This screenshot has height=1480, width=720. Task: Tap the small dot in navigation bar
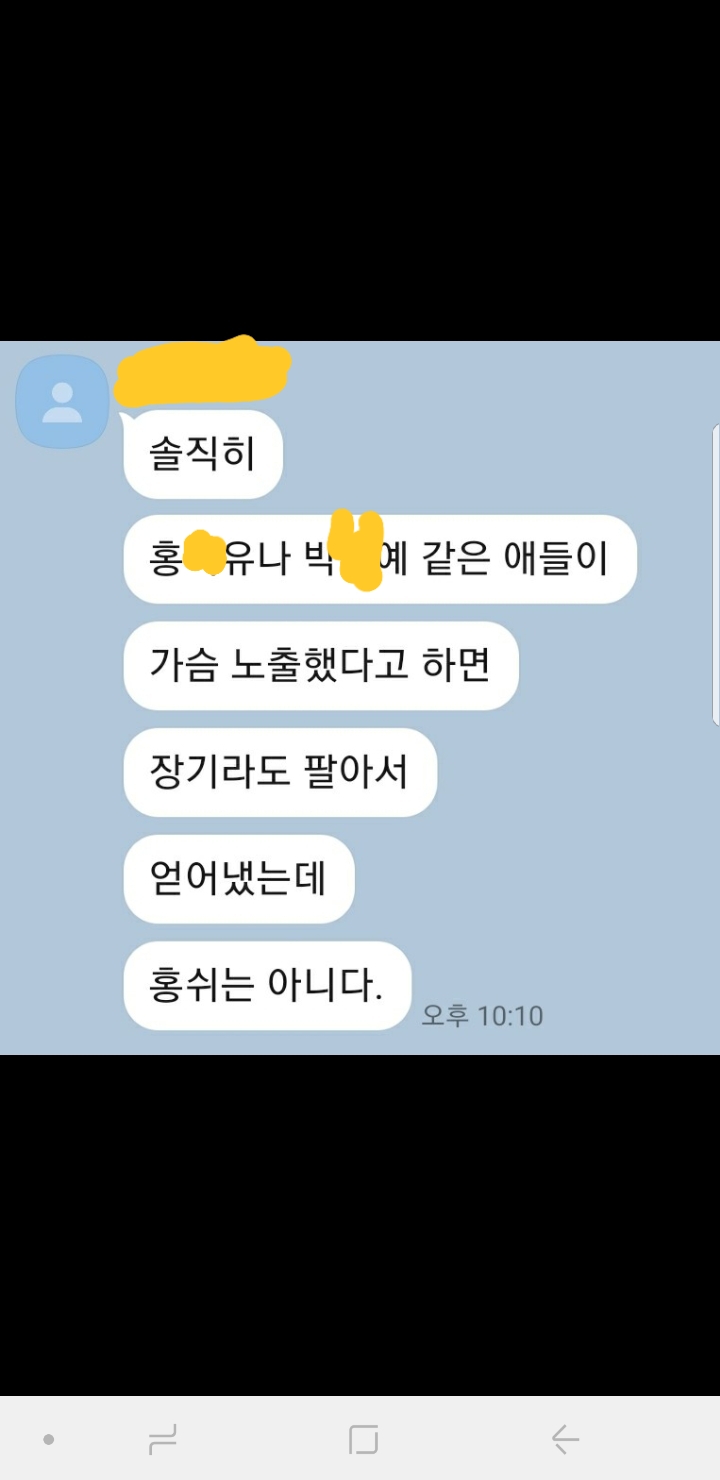click(x=48, y=1439)
